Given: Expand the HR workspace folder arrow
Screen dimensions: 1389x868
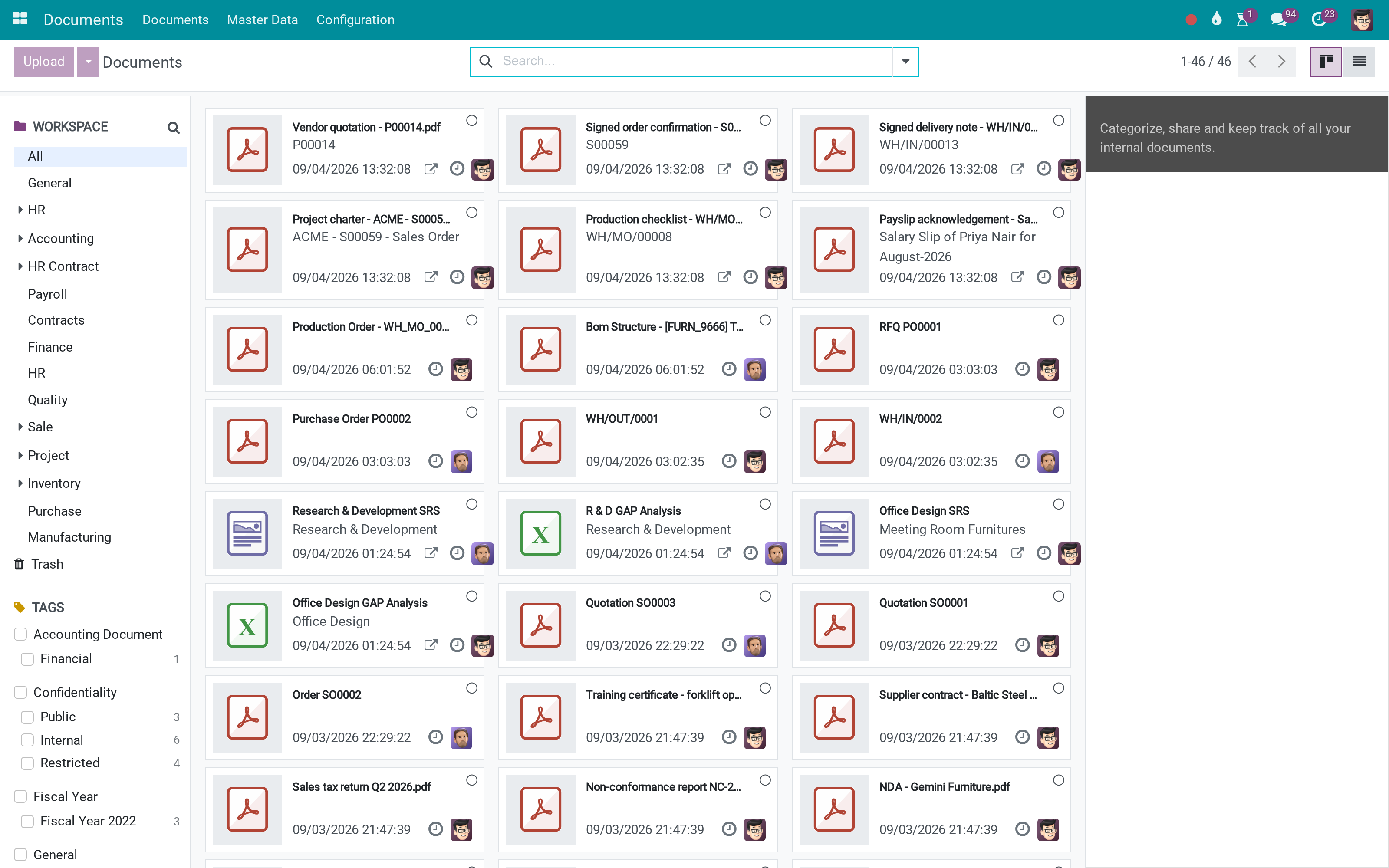Looking at the screenshot, I should pos(20,210).
